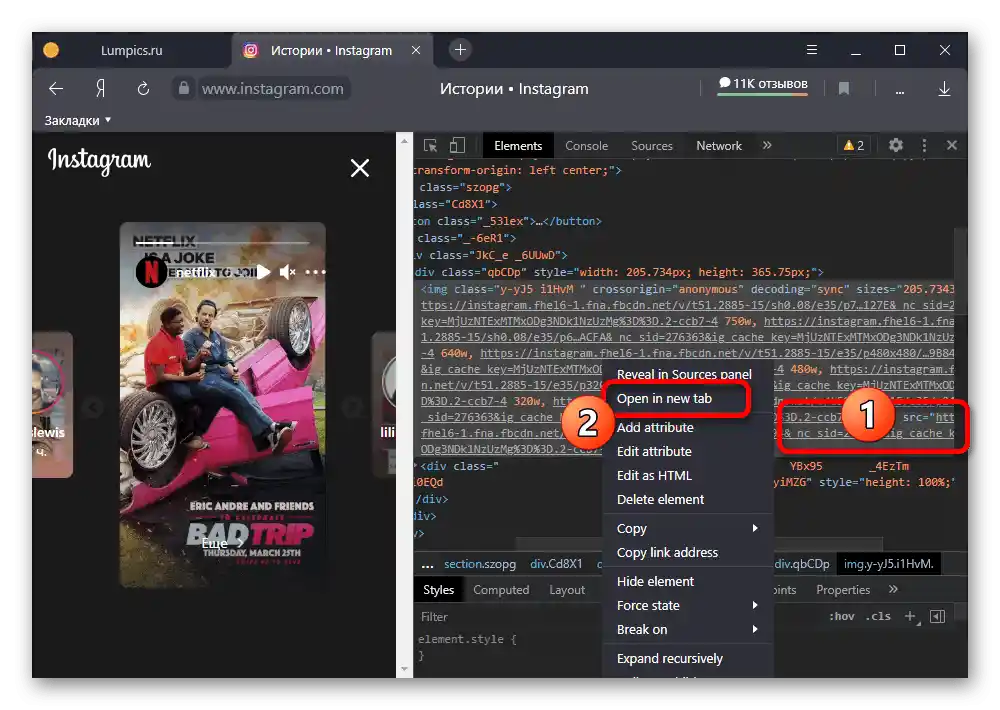Open the Computed pane tab
1000x710 pixels.
[x=501, y=590]
